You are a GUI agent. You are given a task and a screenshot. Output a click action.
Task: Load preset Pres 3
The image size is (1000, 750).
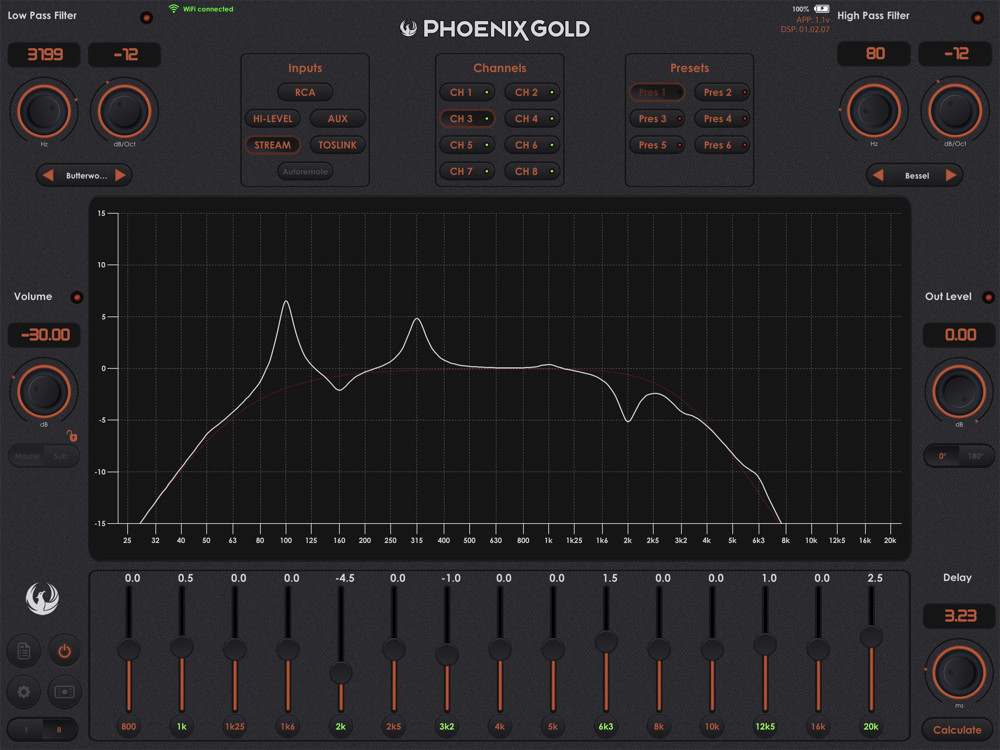(657, 119)
